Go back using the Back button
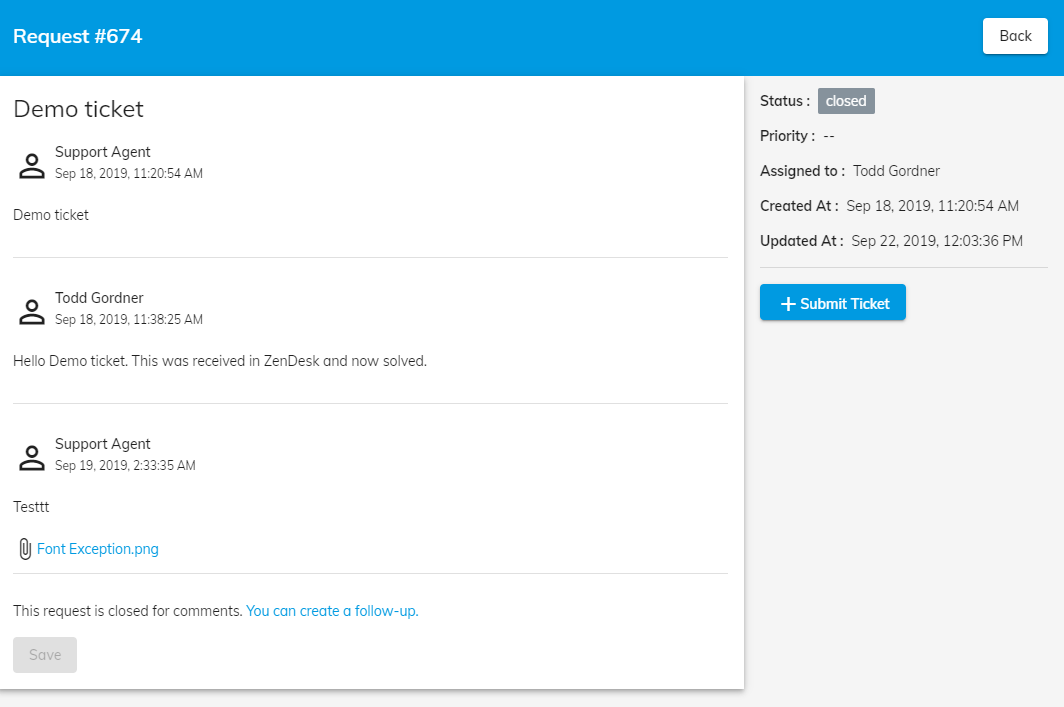 (1015, 36)
